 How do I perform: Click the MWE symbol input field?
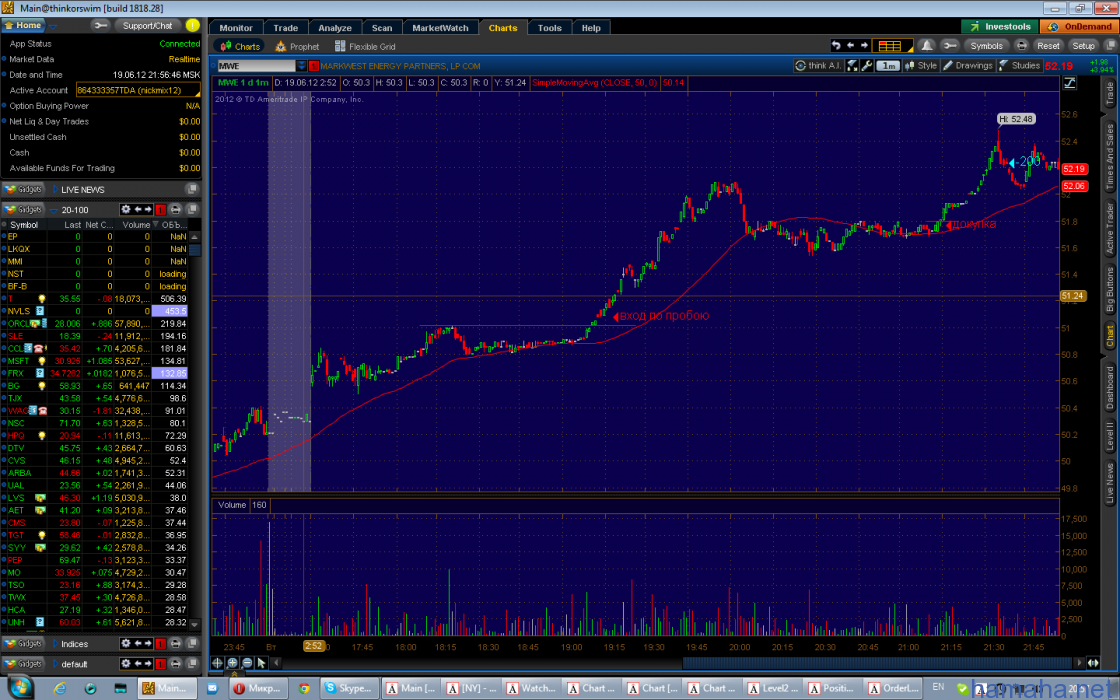[x=256, y=66]
